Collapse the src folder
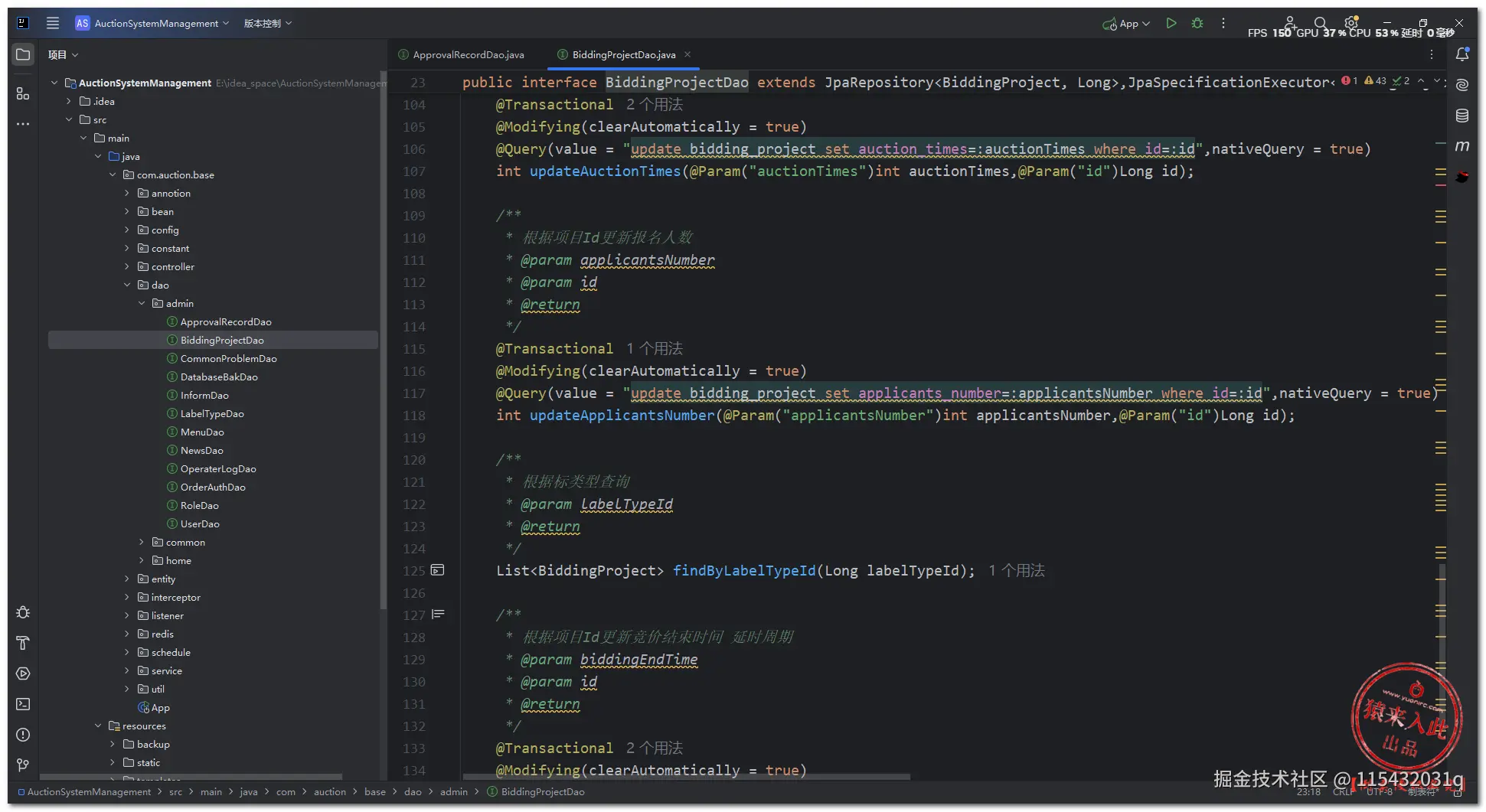This screenshot has width=1486, height=812. 69,119
